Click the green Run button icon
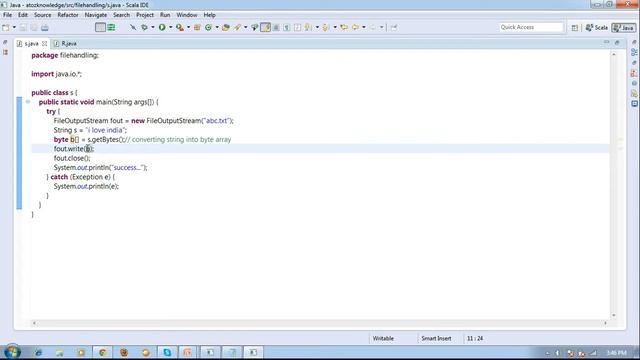This screenshot has height=360, width=640. point(162,27)
